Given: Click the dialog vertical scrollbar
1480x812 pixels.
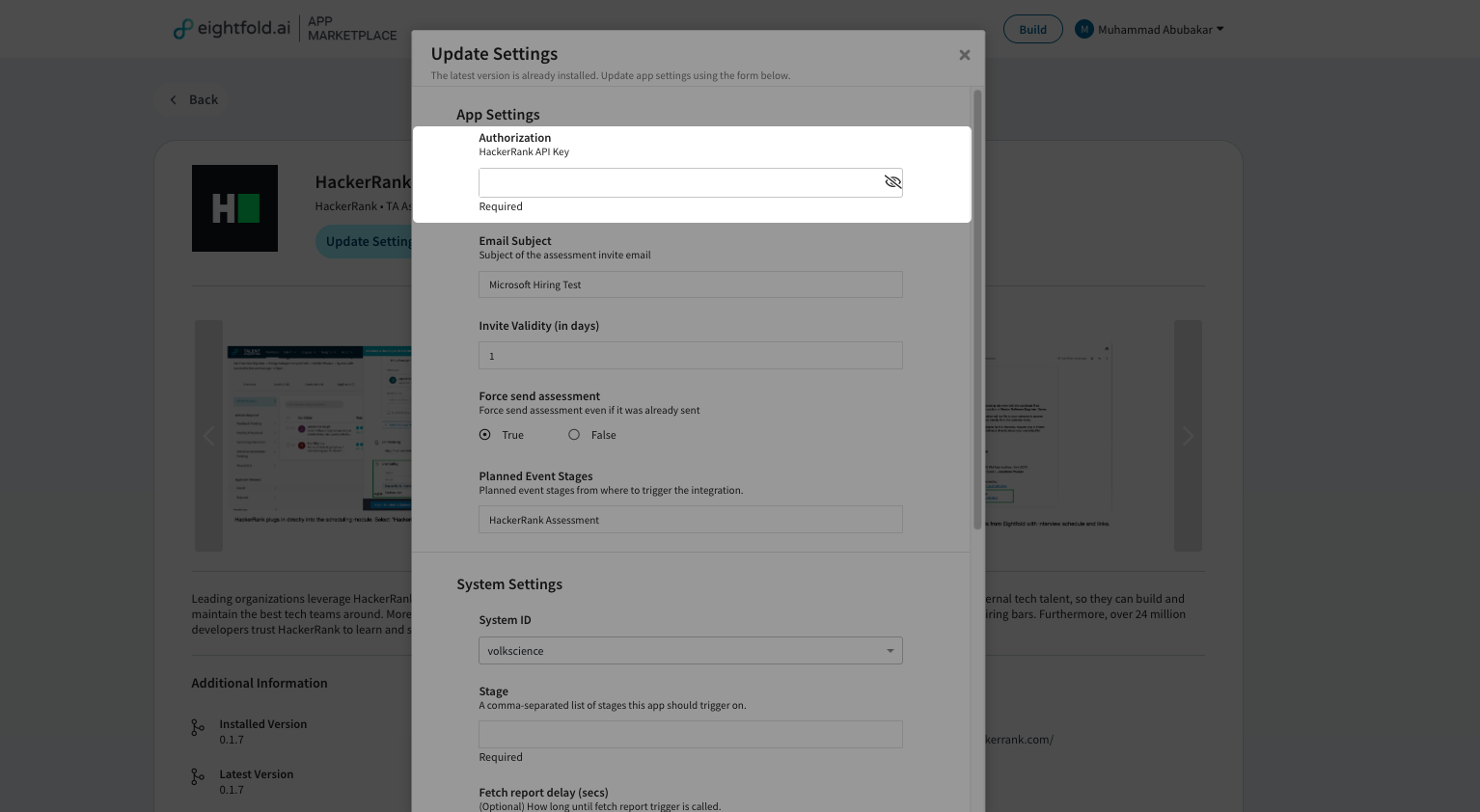Looking at the screenshot, I should coord(977,309).
